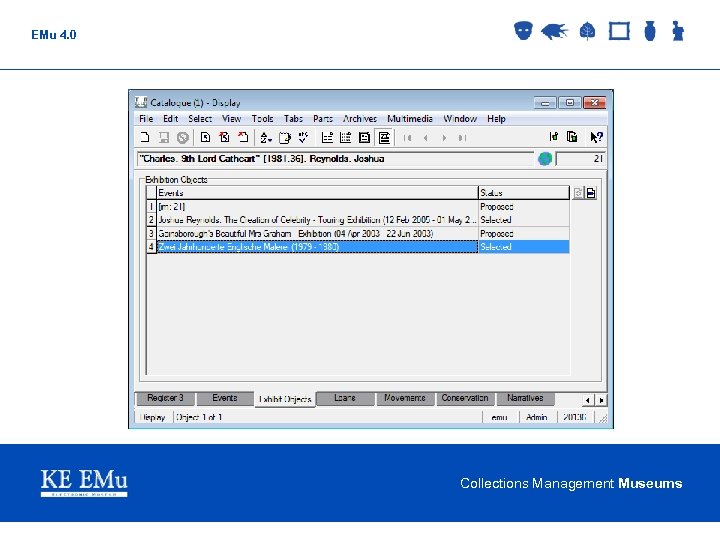Switch to the Conservation tab

coord(465,398)
